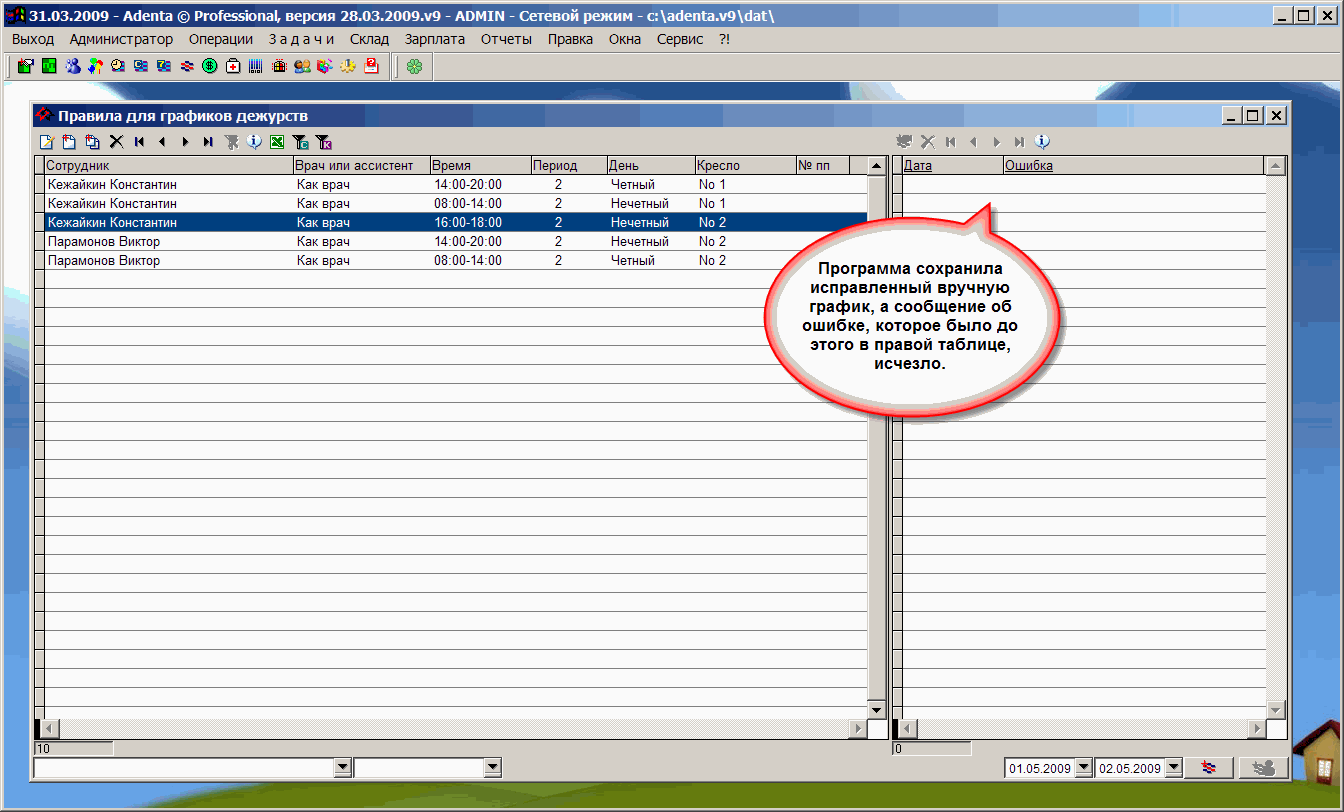Screen dimensions: 1344x812
Task: Delete selected rule with the X icon
Action: coord(116,142)
